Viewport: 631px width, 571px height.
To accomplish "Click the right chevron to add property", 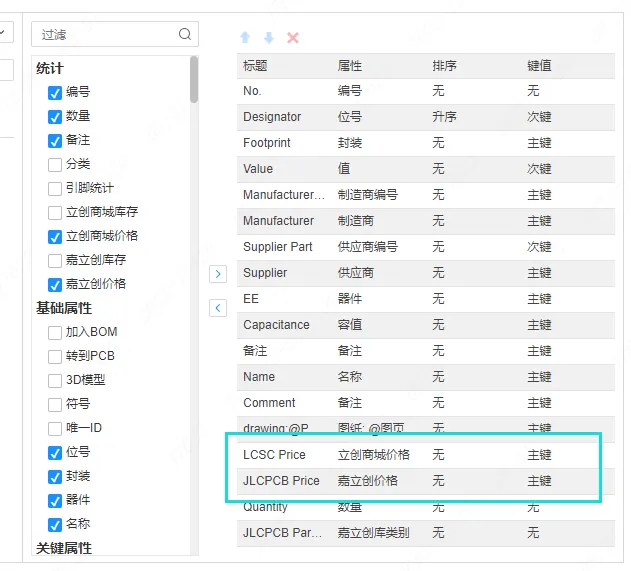I will point(218,273).
